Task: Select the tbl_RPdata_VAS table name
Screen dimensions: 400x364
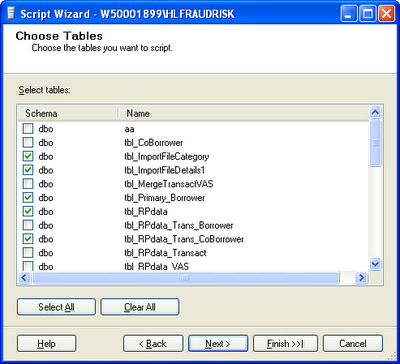Action: pos(156,266)
